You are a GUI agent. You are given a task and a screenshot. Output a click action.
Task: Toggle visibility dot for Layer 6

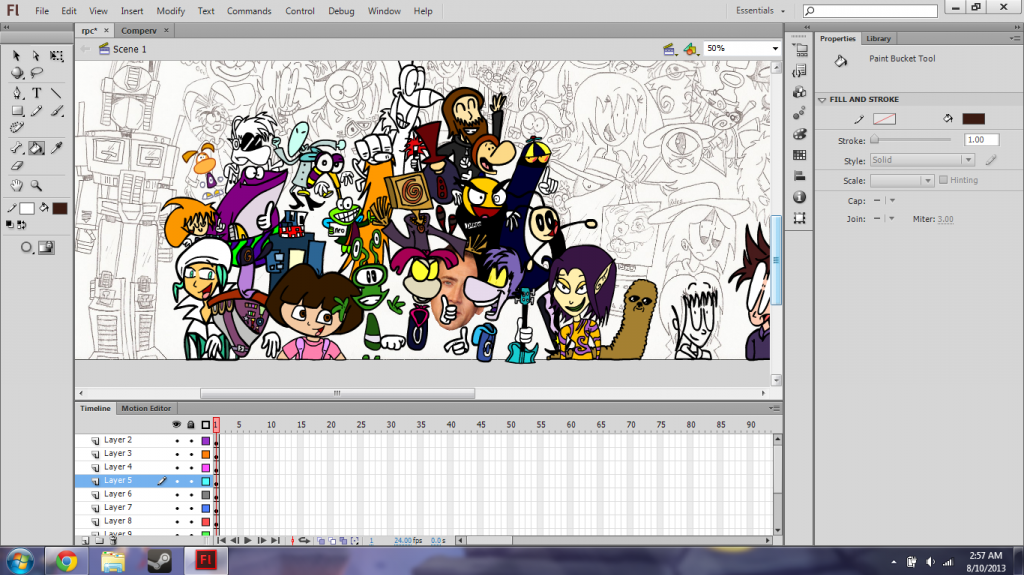pyautogui.click(x=177, y=495)
